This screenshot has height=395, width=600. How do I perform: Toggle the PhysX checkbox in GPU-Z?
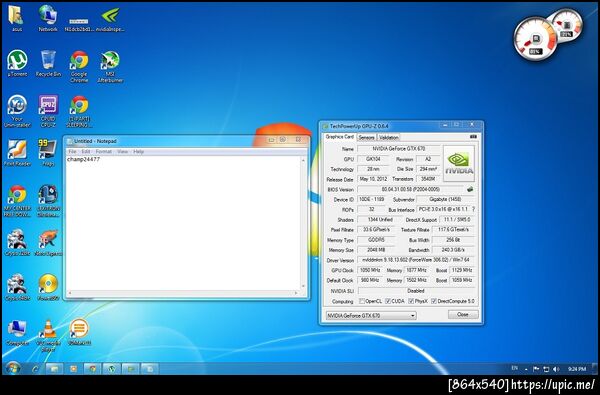point(411,301)
